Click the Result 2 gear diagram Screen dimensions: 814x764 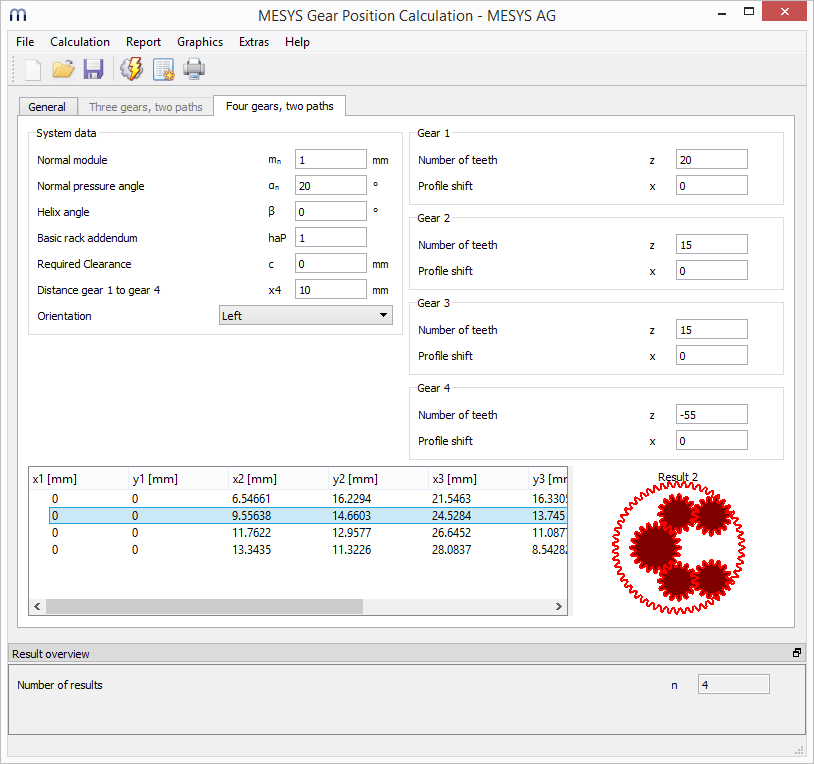click(x=678, y=546)
